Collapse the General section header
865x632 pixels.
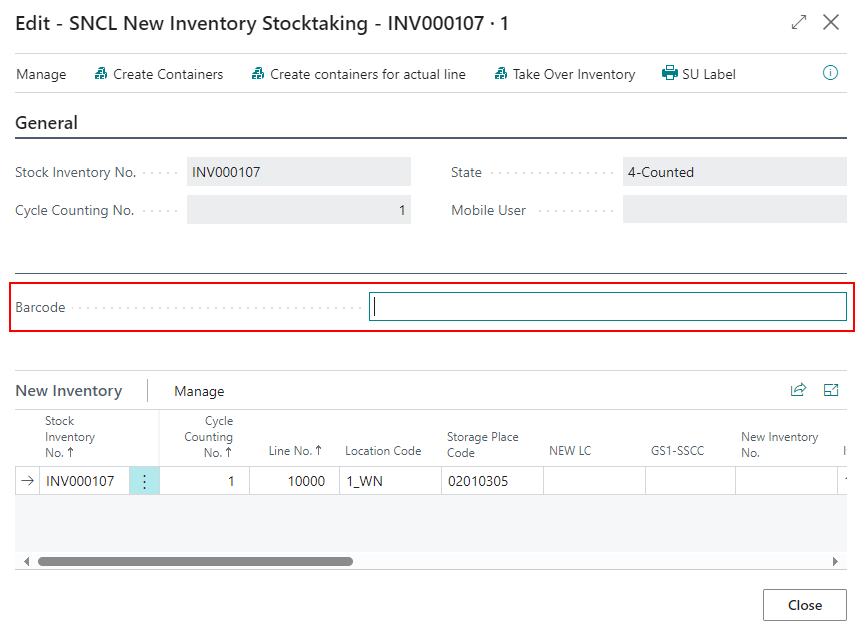46,123
